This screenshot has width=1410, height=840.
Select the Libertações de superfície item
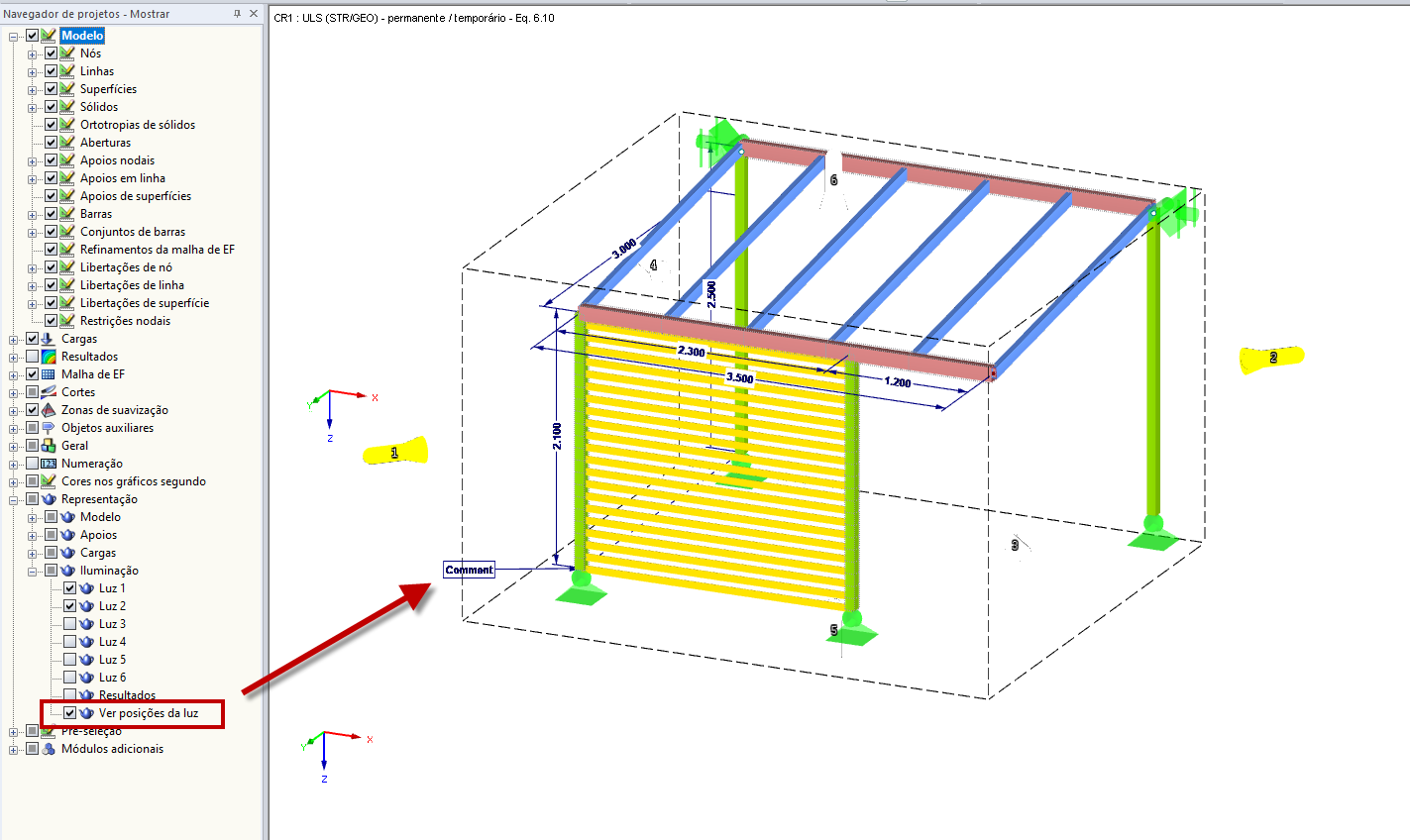[x=145, y=303]
